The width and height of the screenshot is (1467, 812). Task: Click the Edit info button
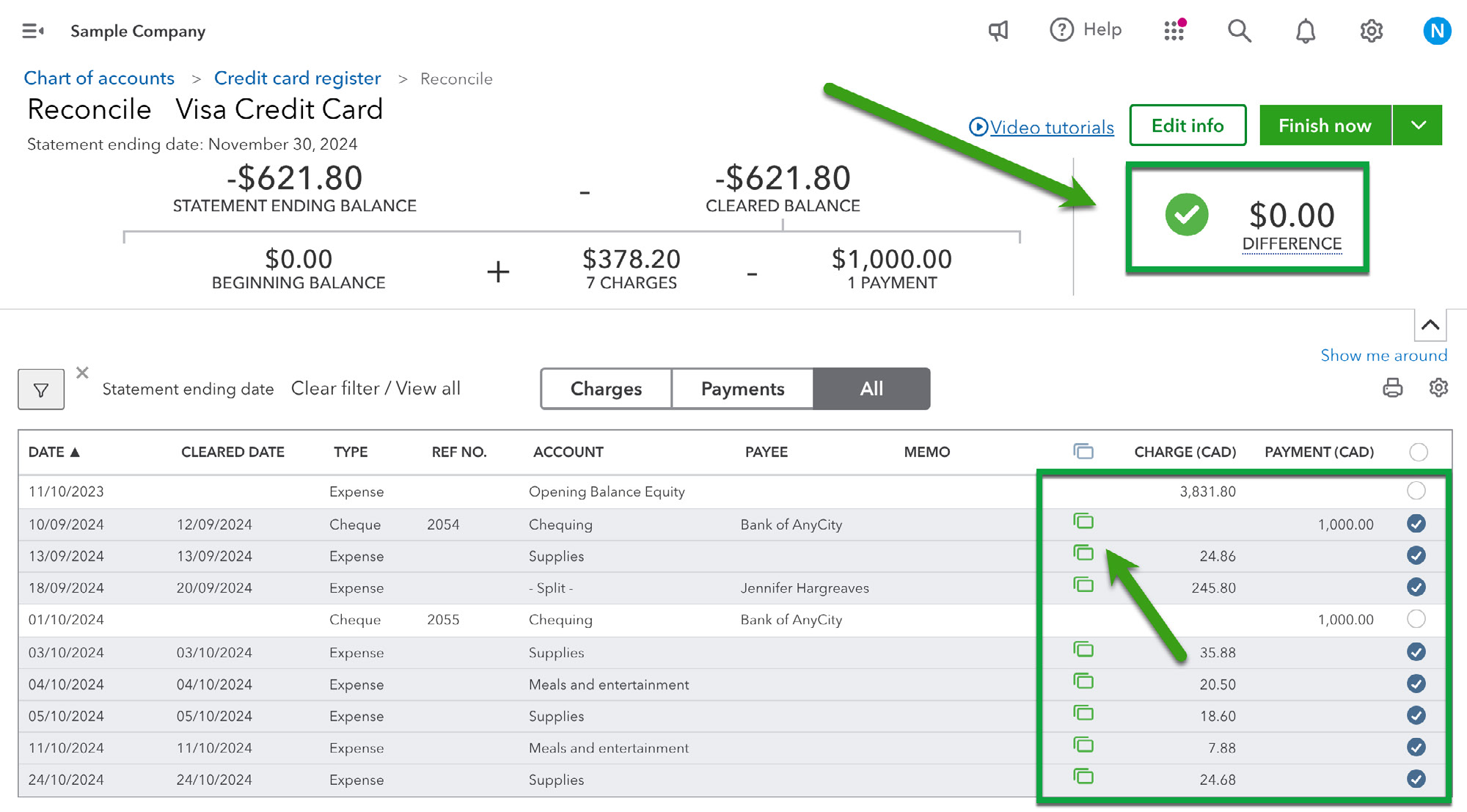tap(1188, 125)
